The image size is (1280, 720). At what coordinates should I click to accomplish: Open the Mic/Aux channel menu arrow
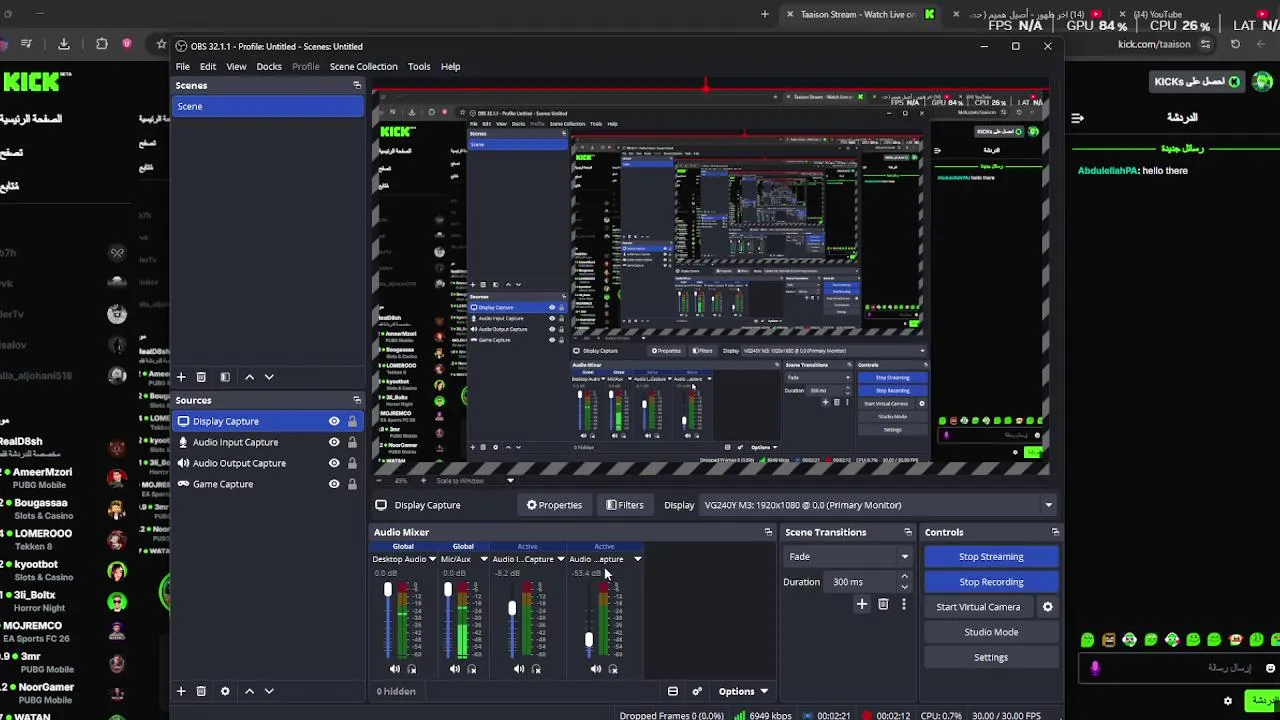[483, 559]
